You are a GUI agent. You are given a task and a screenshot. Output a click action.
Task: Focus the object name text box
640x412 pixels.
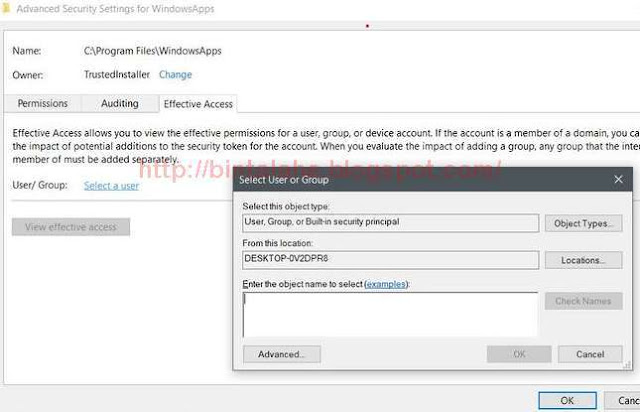390,314
